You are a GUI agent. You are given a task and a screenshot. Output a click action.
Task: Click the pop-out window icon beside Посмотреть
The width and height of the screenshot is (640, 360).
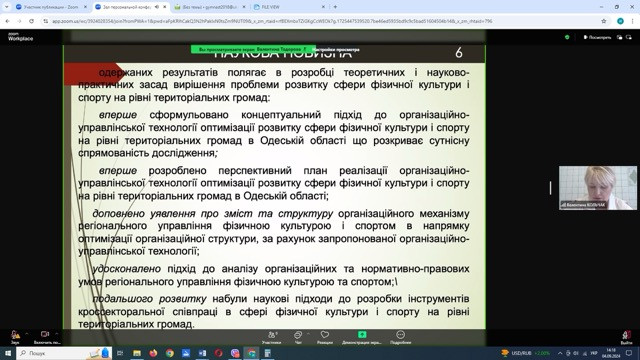(620, 37)
